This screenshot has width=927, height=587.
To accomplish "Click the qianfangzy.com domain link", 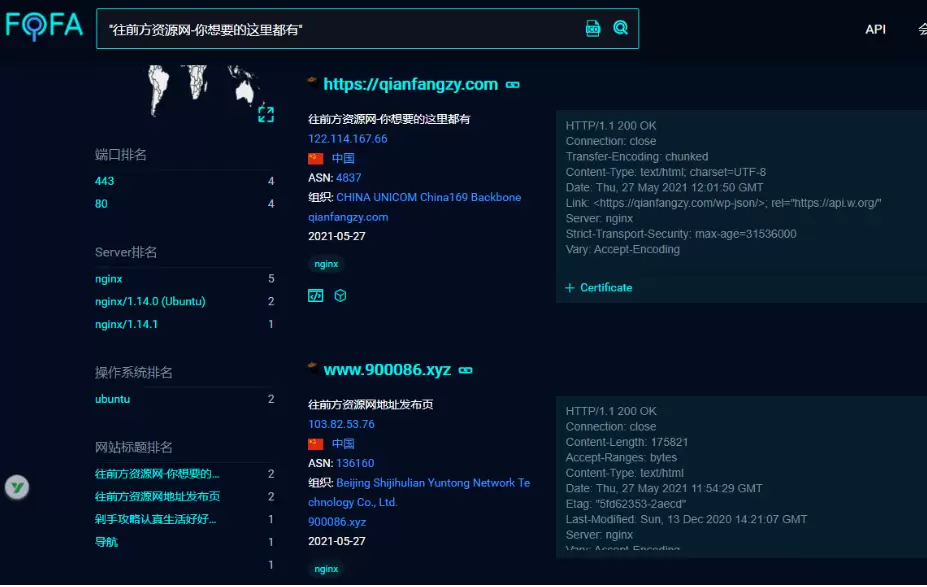I will pos(348,217).
